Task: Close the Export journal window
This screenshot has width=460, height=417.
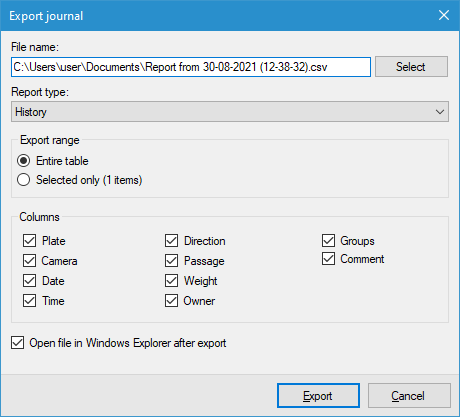Action: coord(444,15)
